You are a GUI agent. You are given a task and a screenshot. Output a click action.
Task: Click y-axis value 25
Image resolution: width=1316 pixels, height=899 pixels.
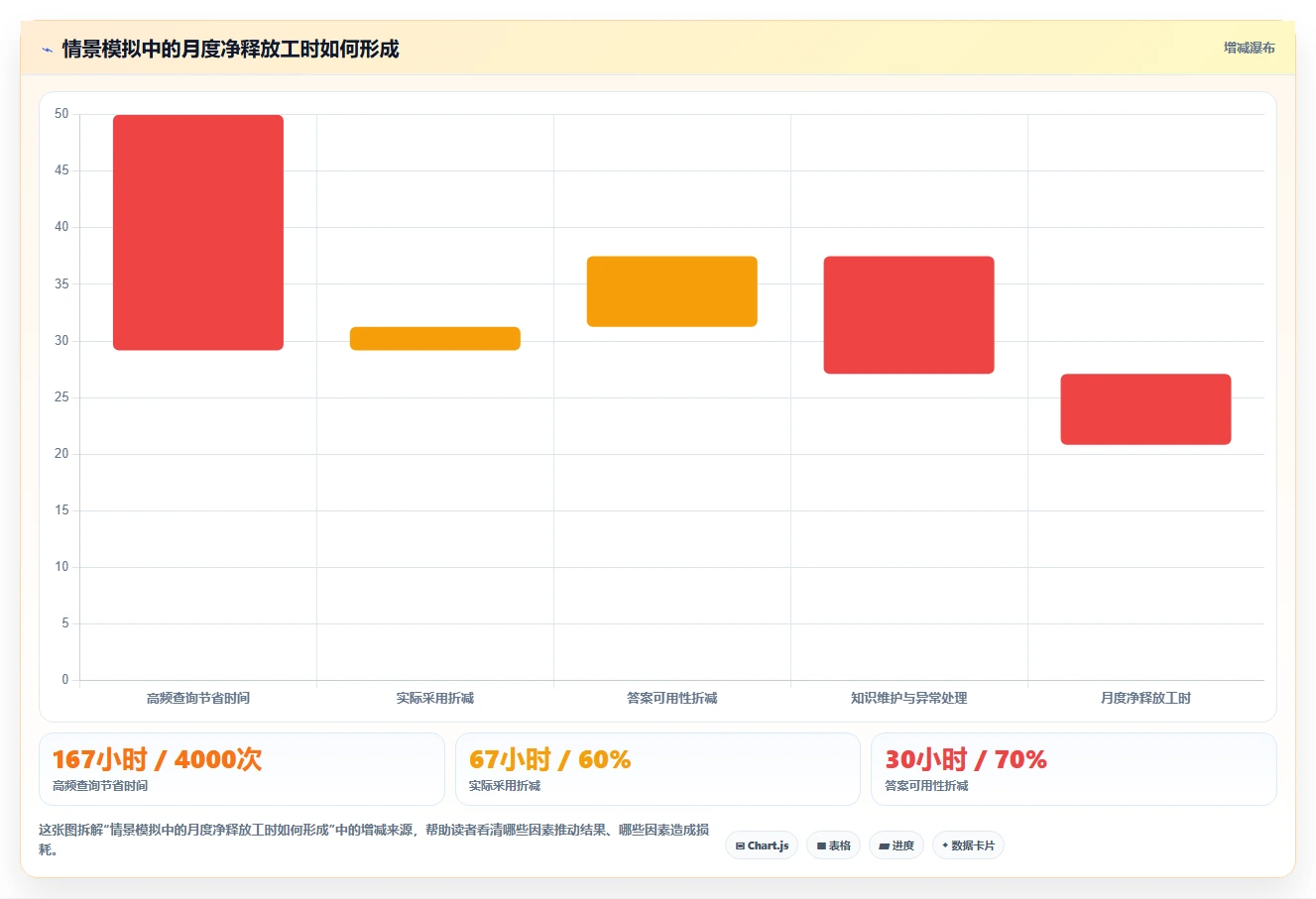click(x=61, y=397)
